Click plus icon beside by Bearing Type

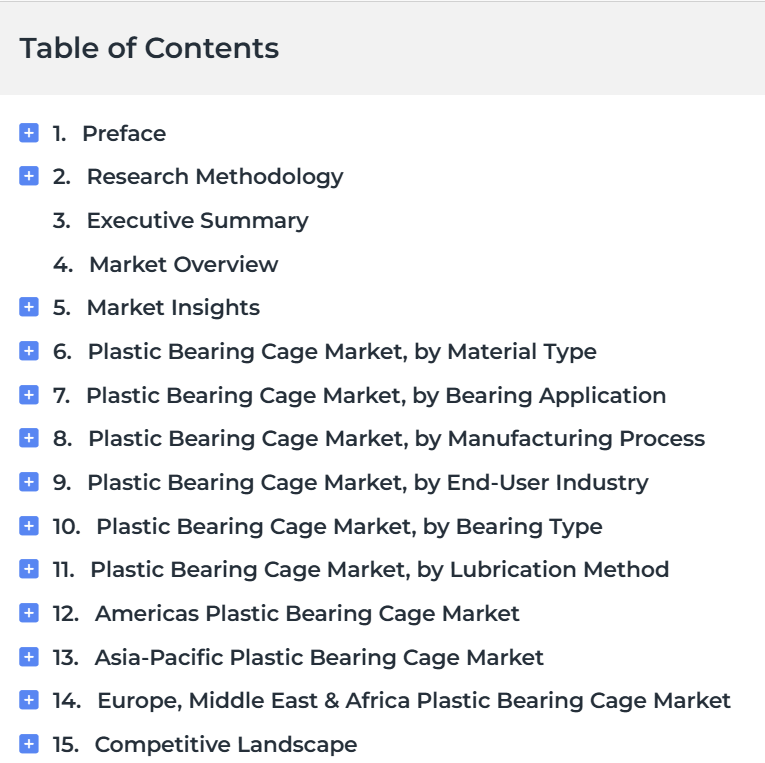pyautogui.click(x=29, y=526)
